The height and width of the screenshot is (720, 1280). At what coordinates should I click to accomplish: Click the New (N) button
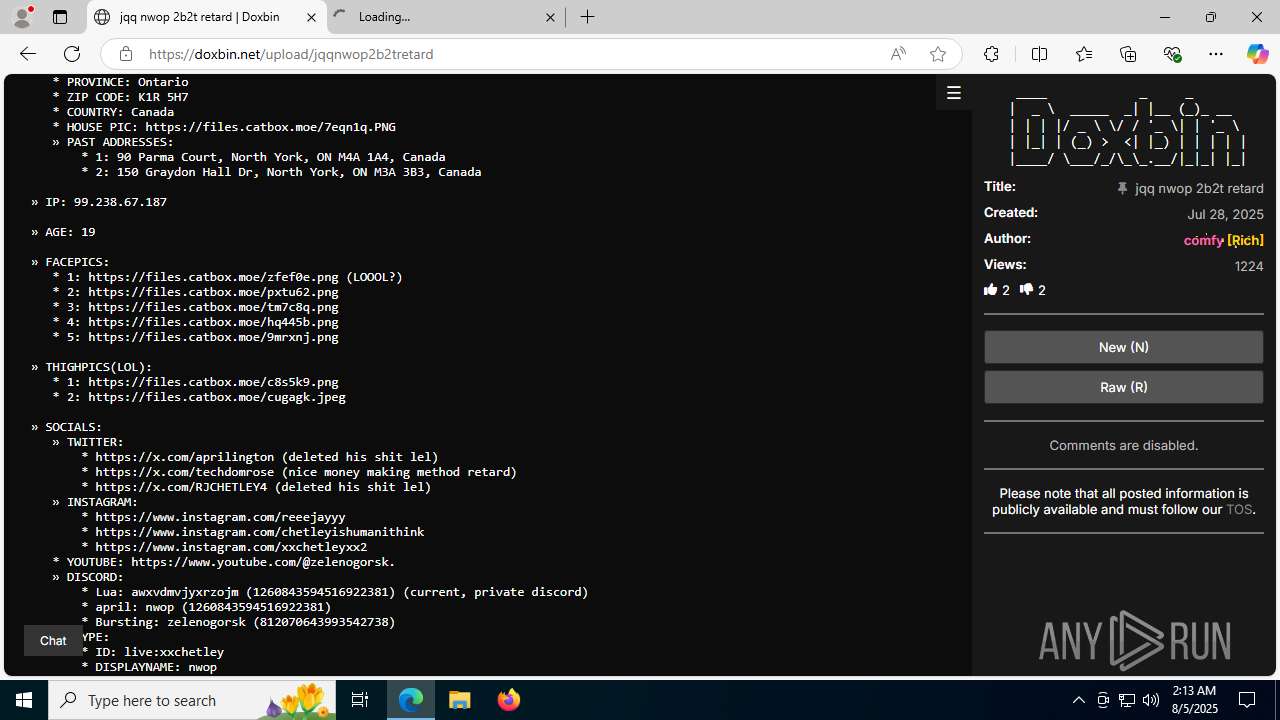1123,347
